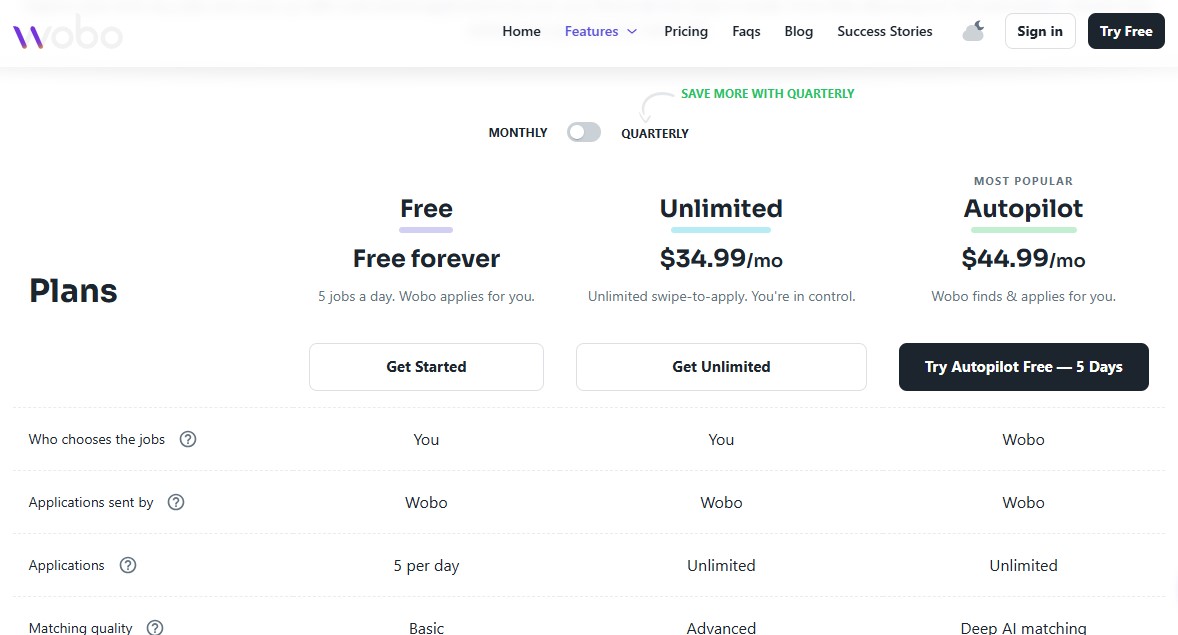Image resolution: width=1178 pixels, height=635 pixels.
Task: Click the QUARTERLY label
Action: point(654,133)
